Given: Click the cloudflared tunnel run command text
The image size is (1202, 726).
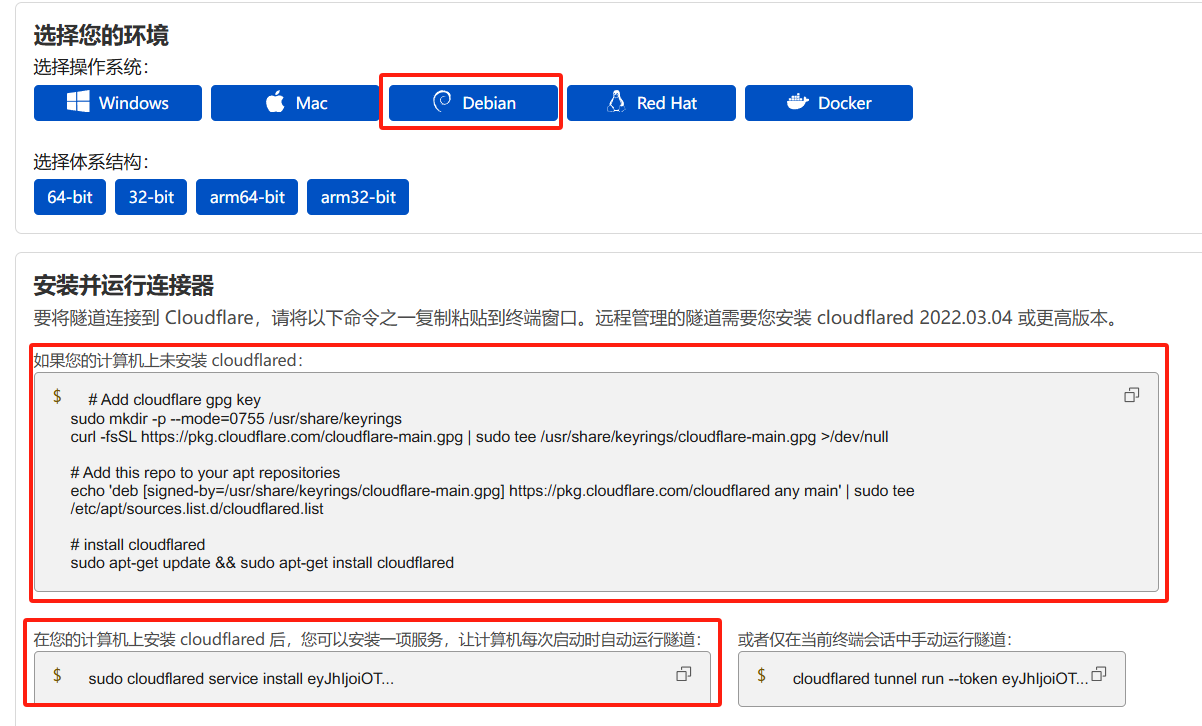Looking at the screenshot, I should tap(940, 679).
